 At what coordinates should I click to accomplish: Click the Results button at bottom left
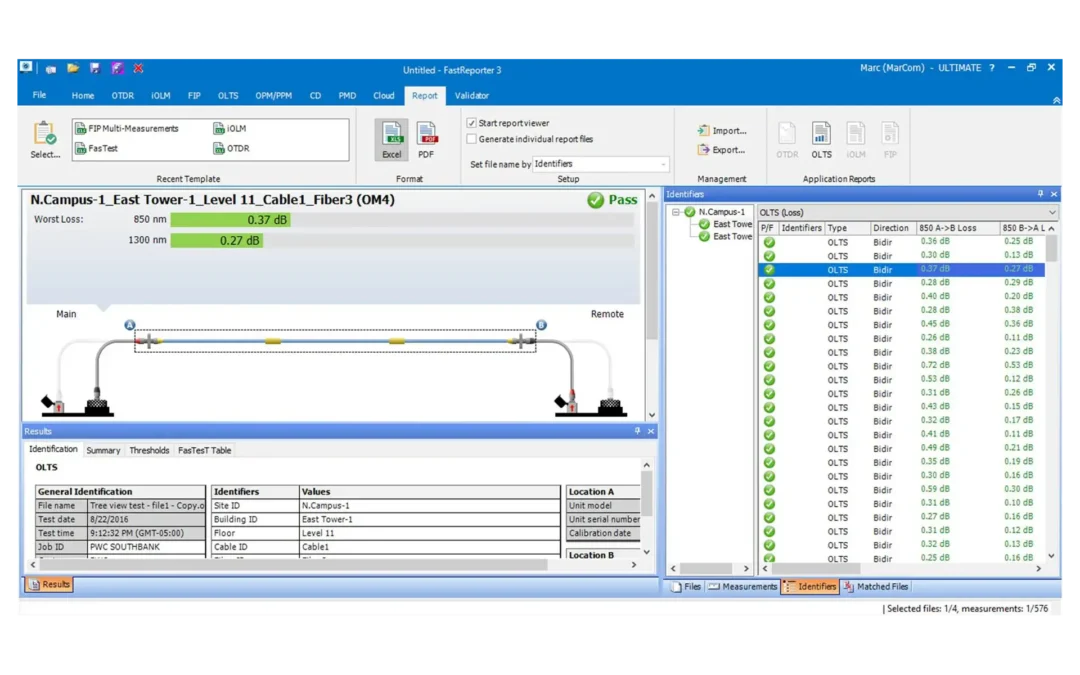[50, 584]
